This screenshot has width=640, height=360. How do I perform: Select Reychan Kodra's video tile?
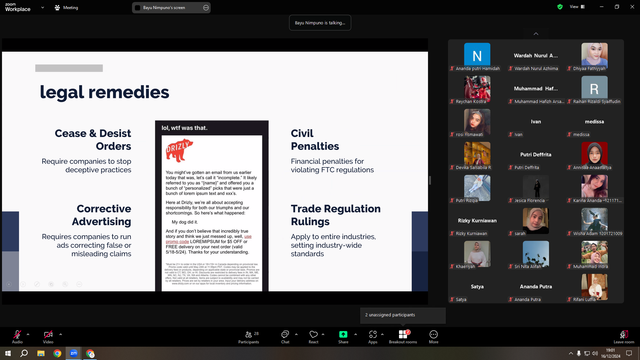pos(477,89)
